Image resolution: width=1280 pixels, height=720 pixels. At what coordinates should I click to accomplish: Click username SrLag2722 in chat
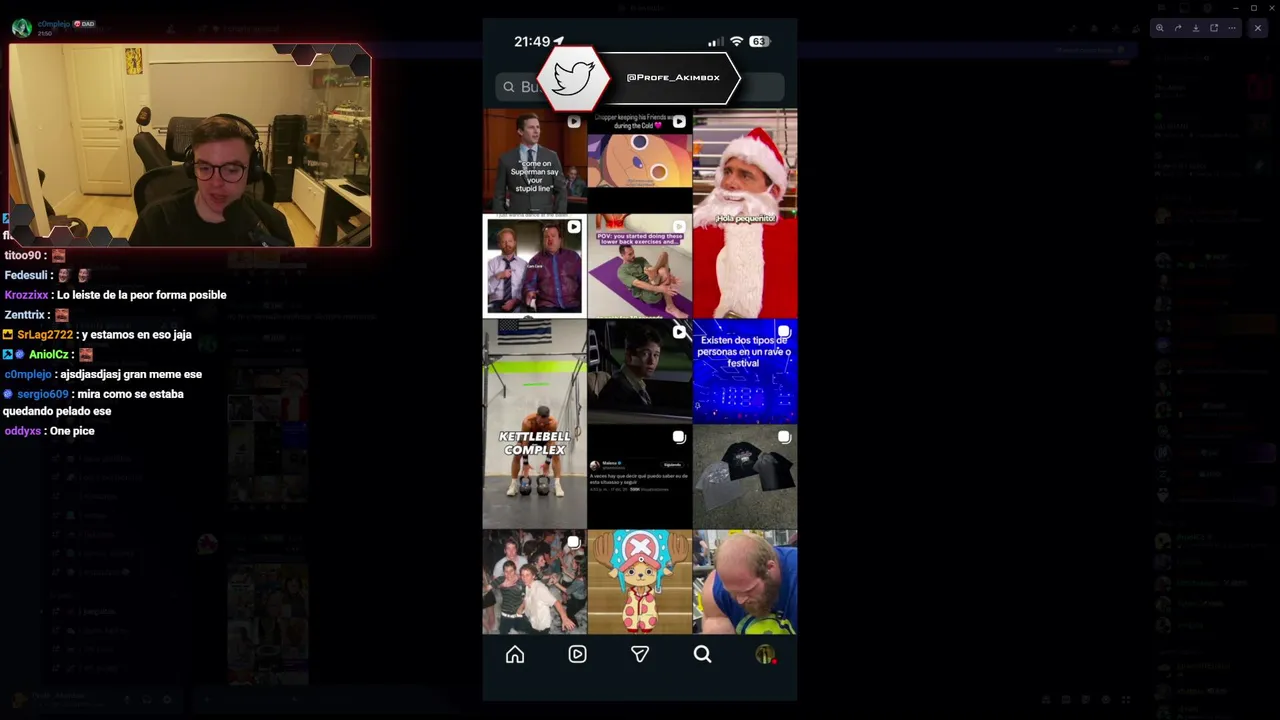45,335
